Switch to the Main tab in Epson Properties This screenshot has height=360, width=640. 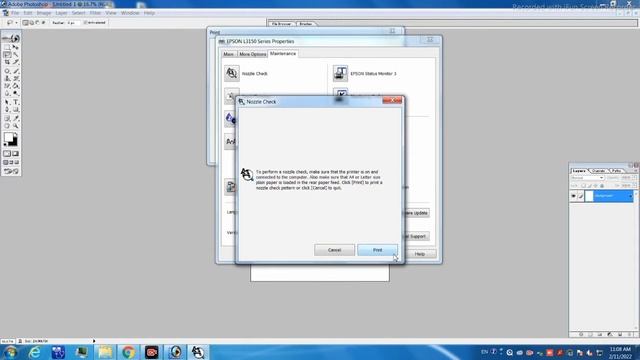(x=229, y=54)
